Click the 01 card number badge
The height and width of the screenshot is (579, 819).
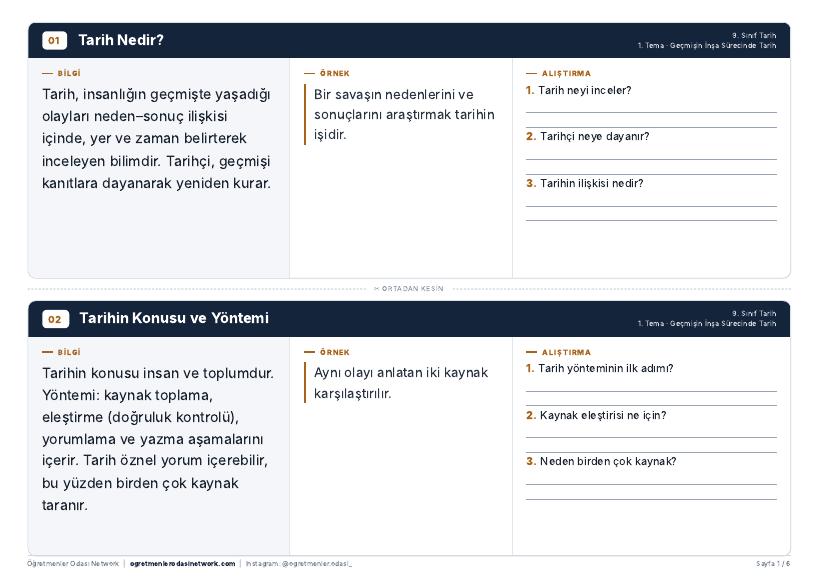54,40
